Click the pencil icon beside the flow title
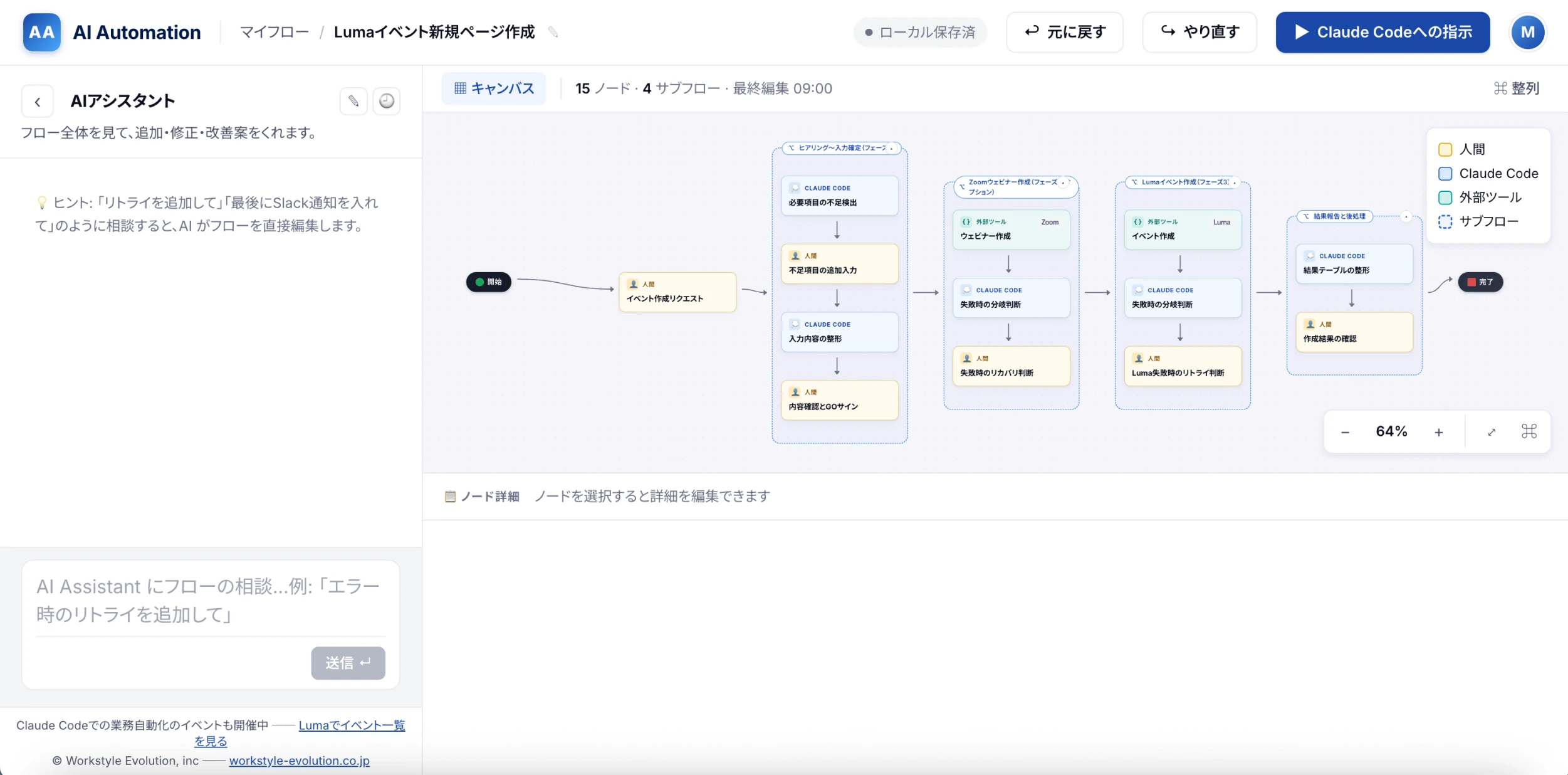The width and height of the screenshot is (1568, 775). click(553, 32)
